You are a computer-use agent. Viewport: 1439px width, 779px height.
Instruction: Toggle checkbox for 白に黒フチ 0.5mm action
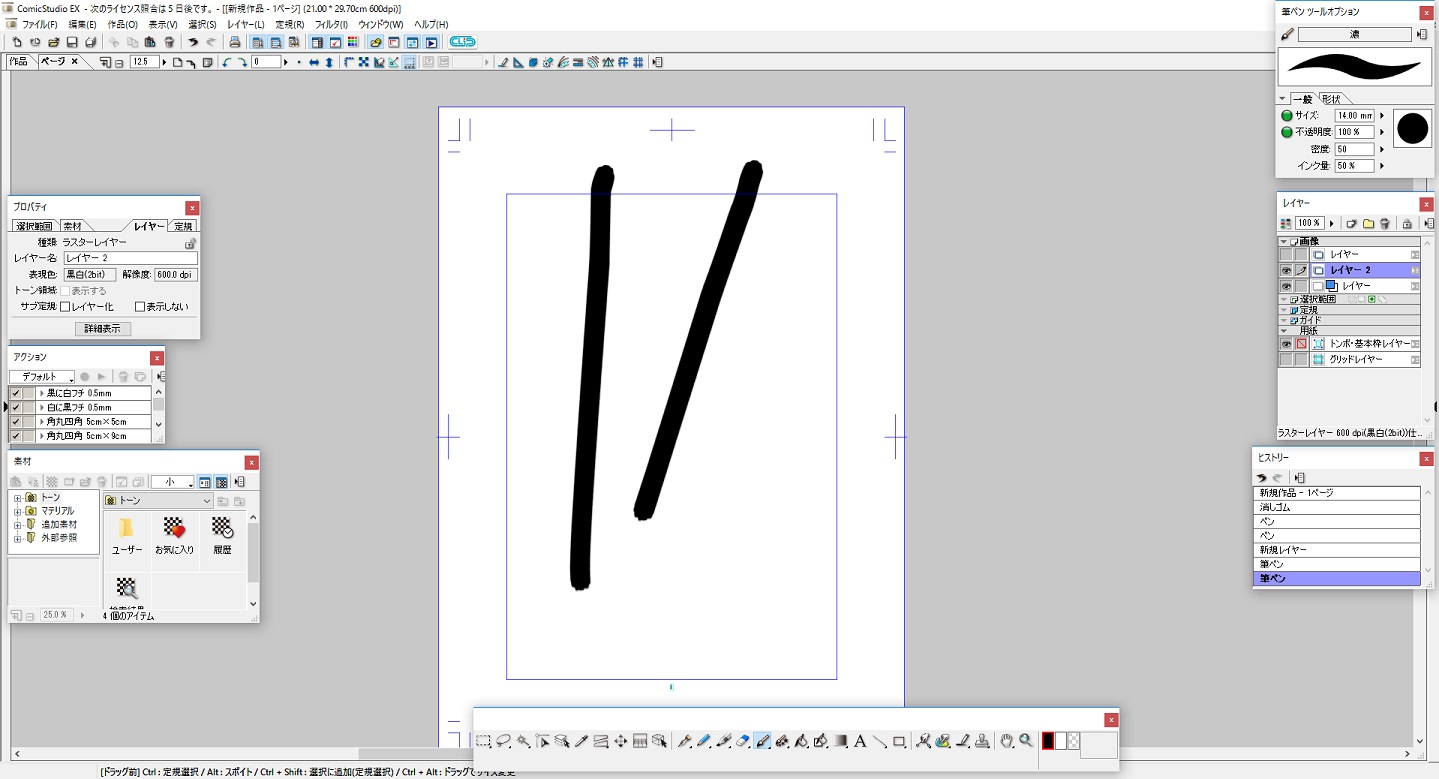tap(16, 408)
